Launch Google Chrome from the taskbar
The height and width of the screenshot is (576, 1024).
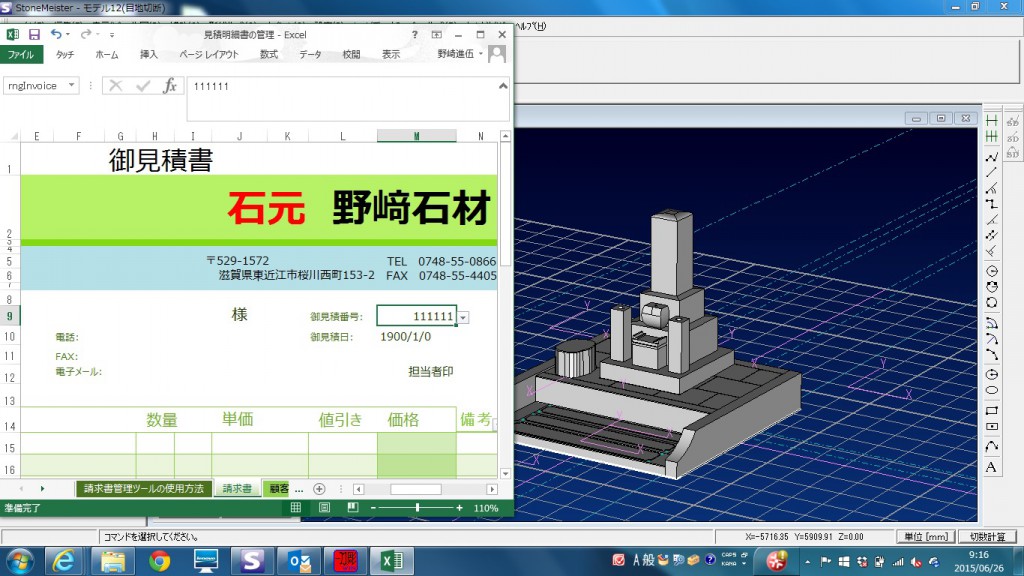tap(160, 560)
